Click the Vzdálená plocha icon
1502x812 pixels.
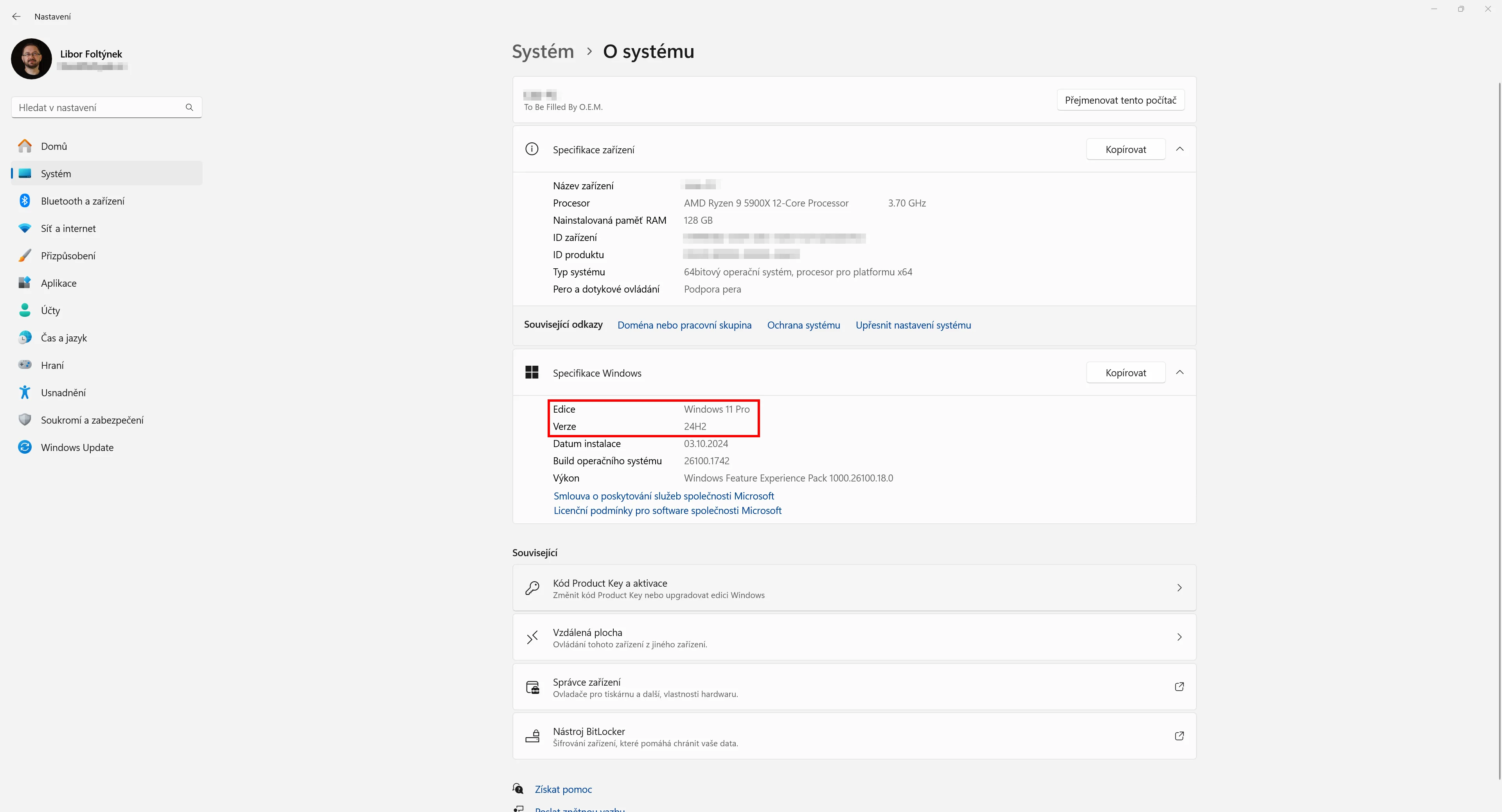coord(532,637)
